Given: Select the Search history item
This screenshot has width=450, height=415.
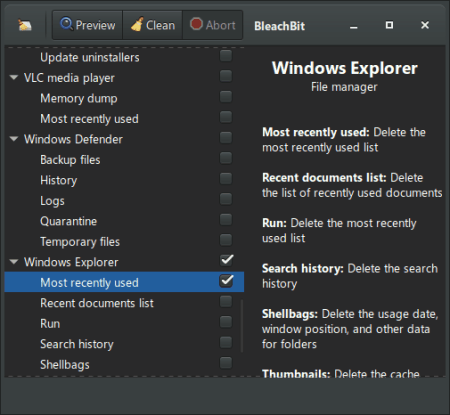Looking at the screenshot, I should click(x=124, y=344).
